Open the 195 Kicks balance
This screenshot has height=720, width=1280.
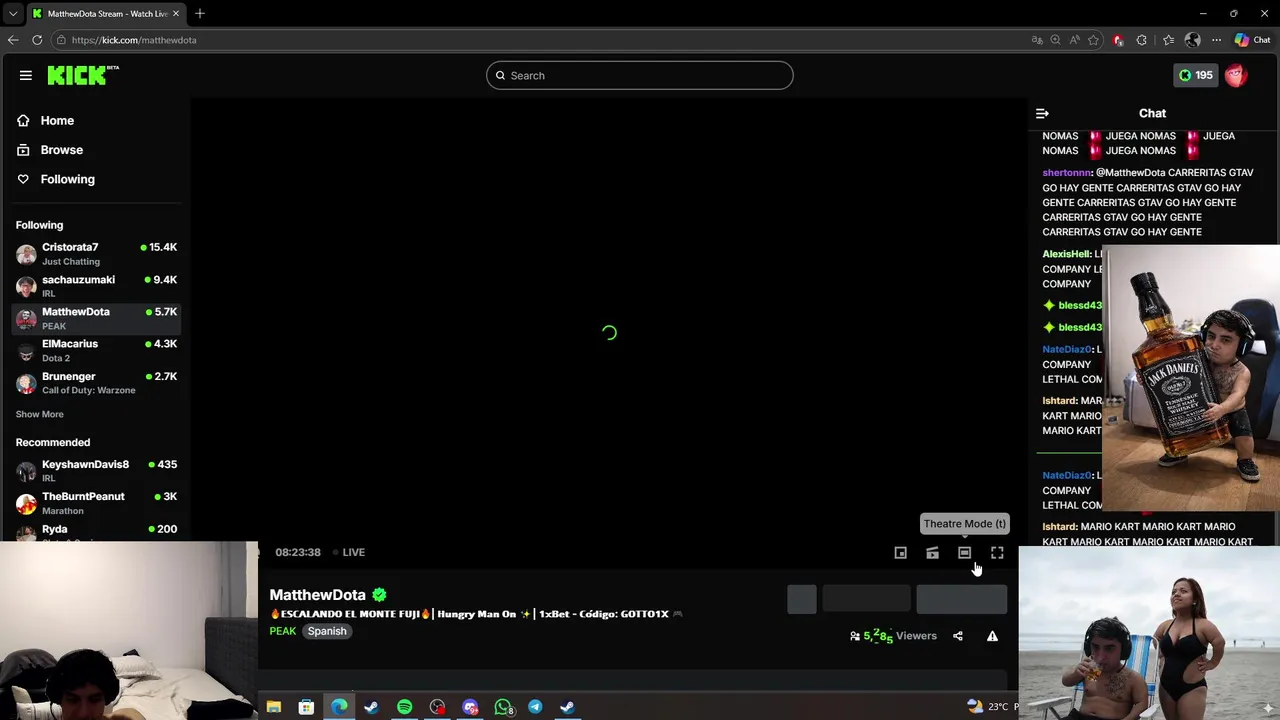pos(1195,75)
